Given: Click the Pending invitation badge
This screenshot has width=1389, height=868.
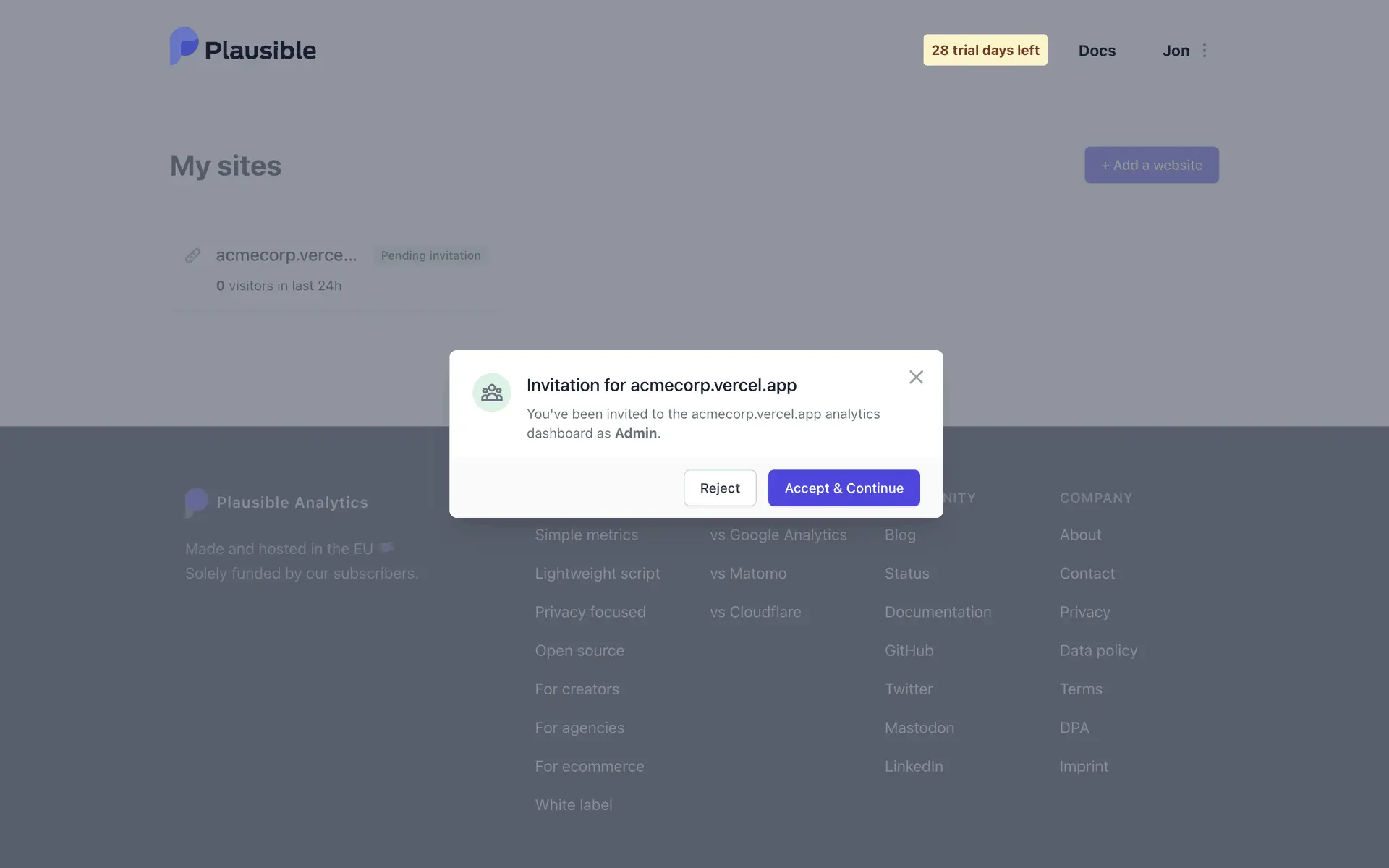Looking at the screenshot, I should point(430,255).
